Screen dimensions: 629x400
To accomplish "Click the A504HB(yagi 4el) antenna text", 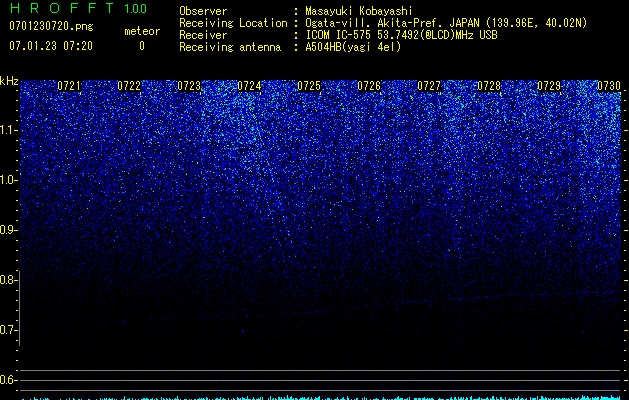I will tap(353, 47).
